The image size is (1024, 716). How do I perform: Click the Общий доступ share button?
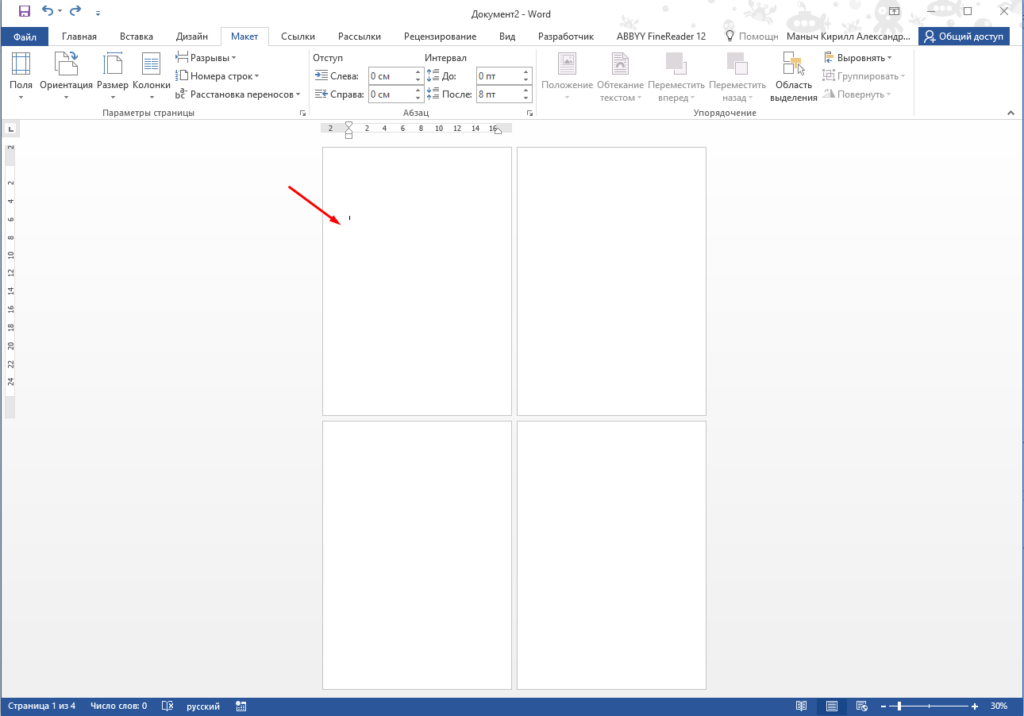(964, 37)
